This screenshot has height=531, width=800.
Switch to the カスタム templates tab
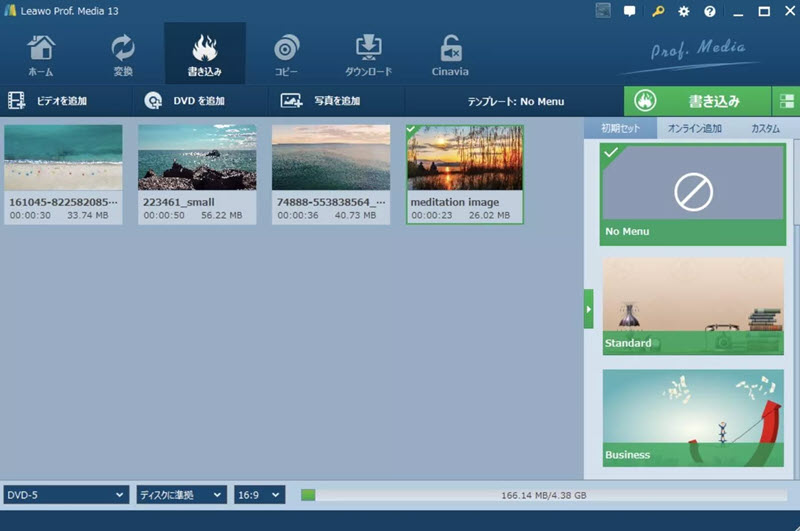coord(765,129)
